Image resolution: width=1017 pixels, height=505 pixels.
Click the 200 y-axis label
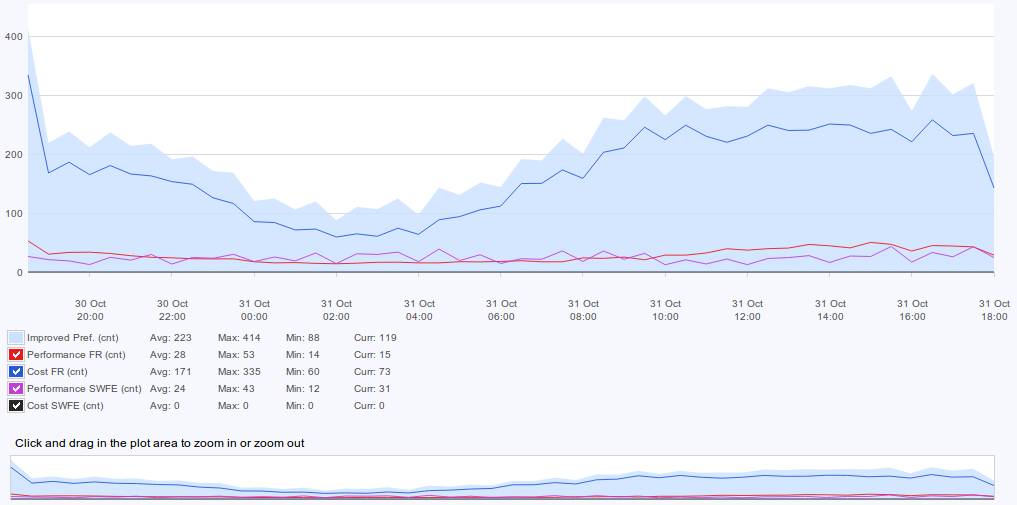16,154
